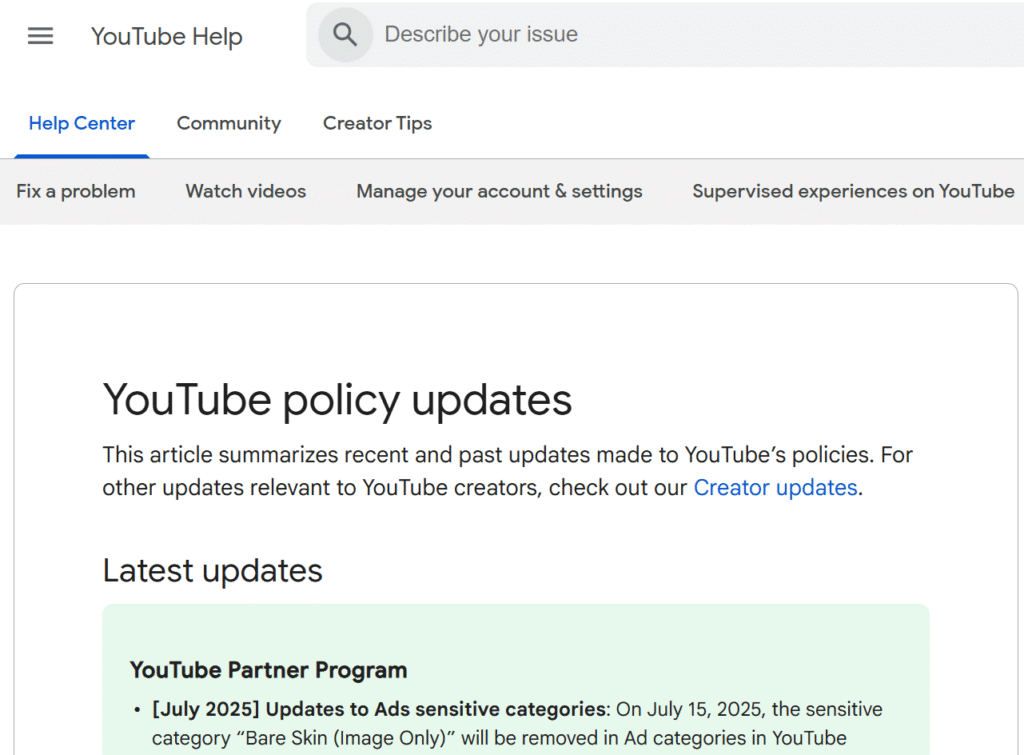Click the 'YouTube Partner Program' heading
The image size is (1024, 755).
pyautogui.click(x=268, y=670)
